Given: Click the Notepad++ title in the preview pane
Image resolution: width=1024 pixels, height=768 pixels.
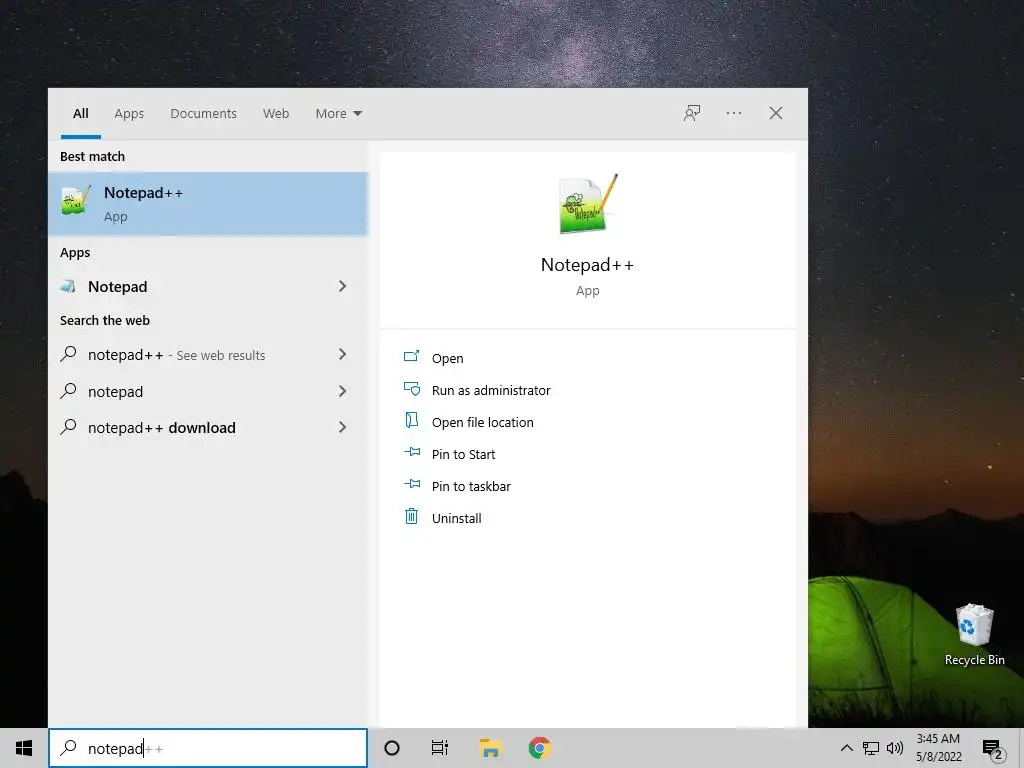Looking at the screenshot, I should point(587,264).
